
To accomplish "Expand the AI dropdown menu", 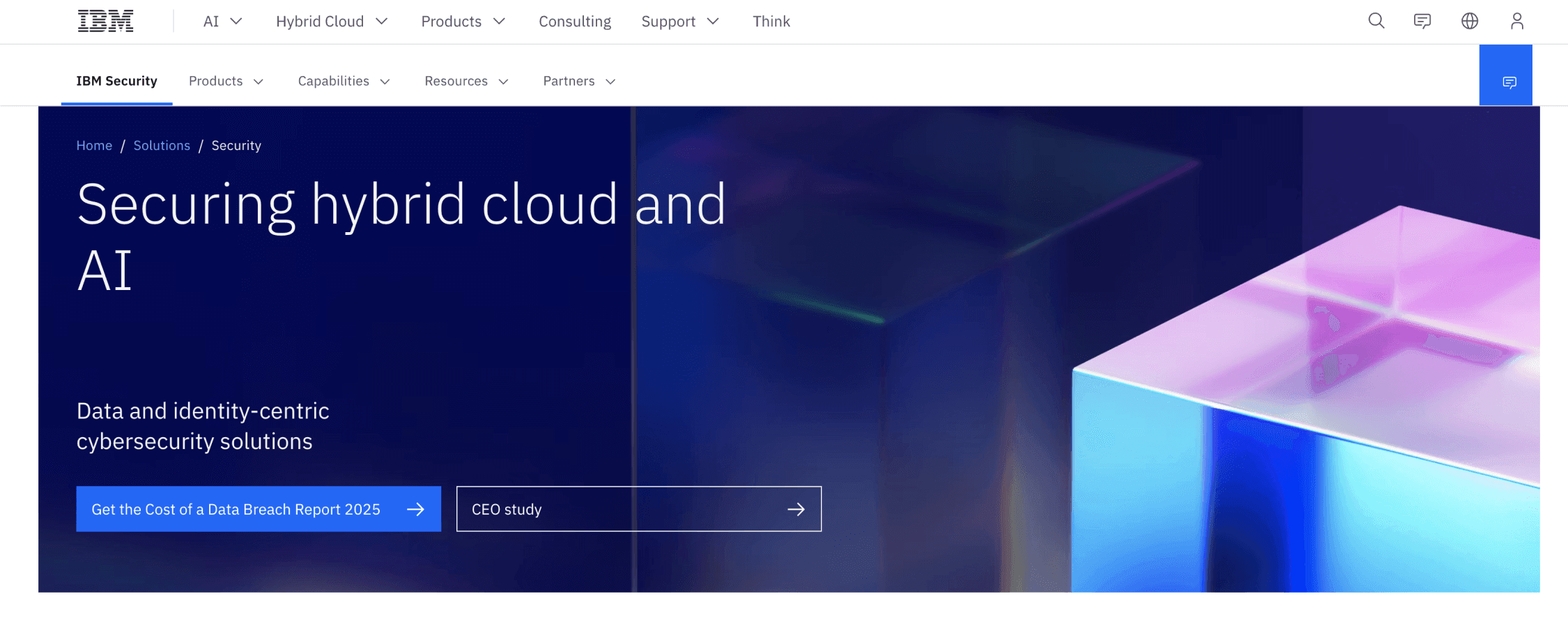I will pyautogui.click(x=222, y=22).
